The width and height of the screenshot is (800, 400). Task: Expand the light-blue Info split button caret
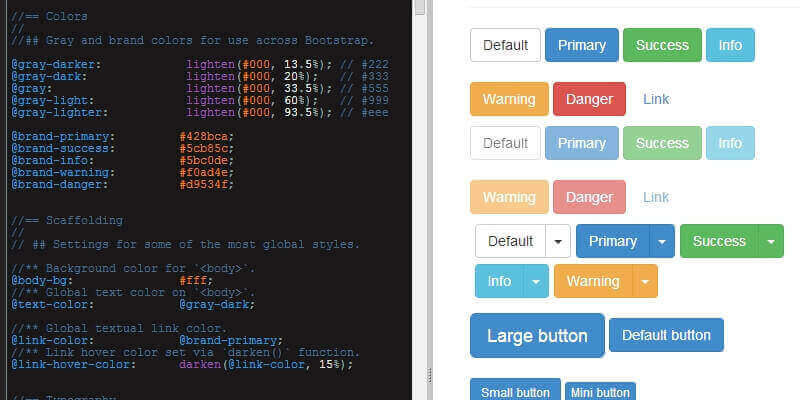(537, 282)
